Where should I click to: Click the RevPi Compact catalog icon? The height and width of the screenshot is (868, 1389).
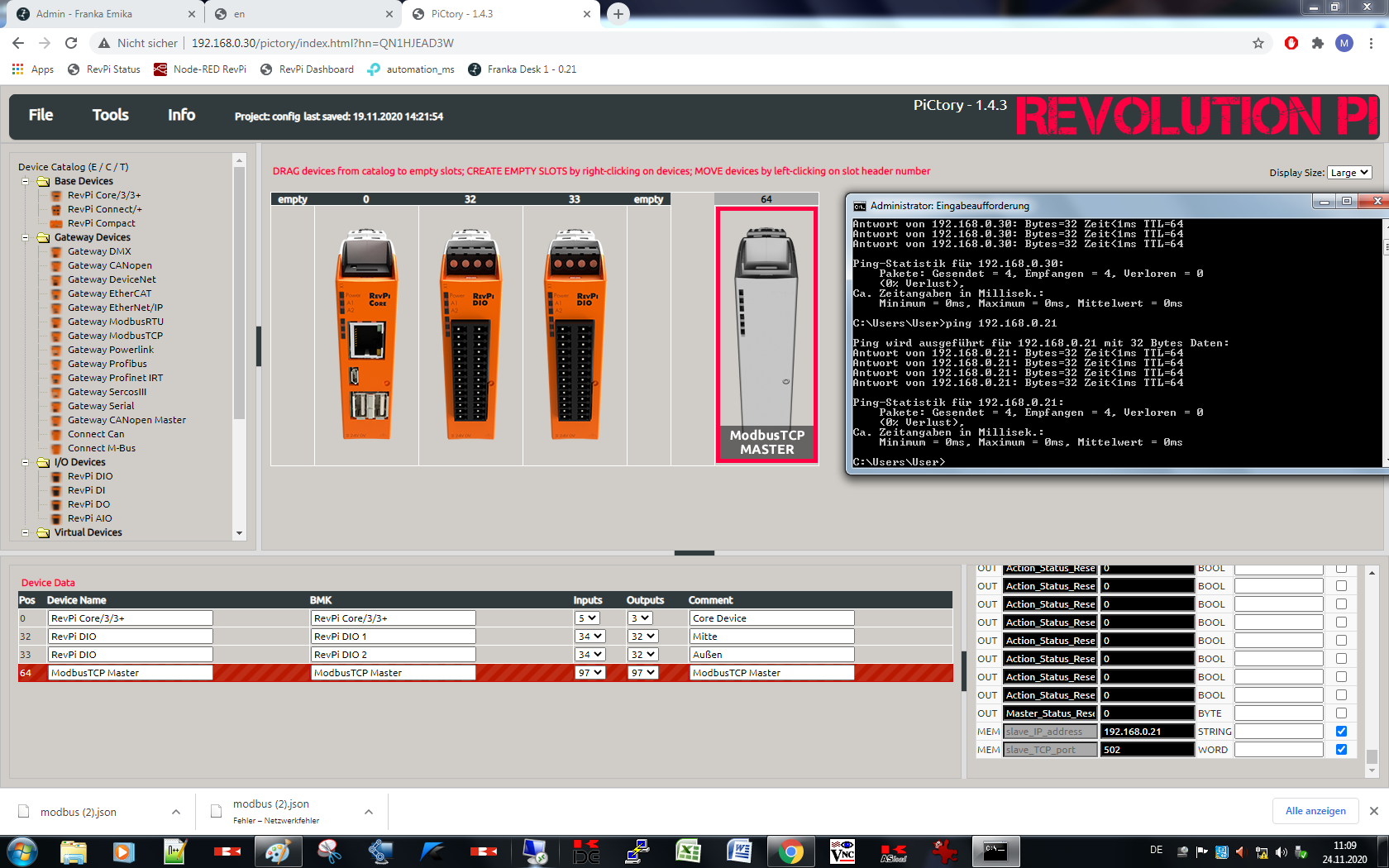pos(56,223)
